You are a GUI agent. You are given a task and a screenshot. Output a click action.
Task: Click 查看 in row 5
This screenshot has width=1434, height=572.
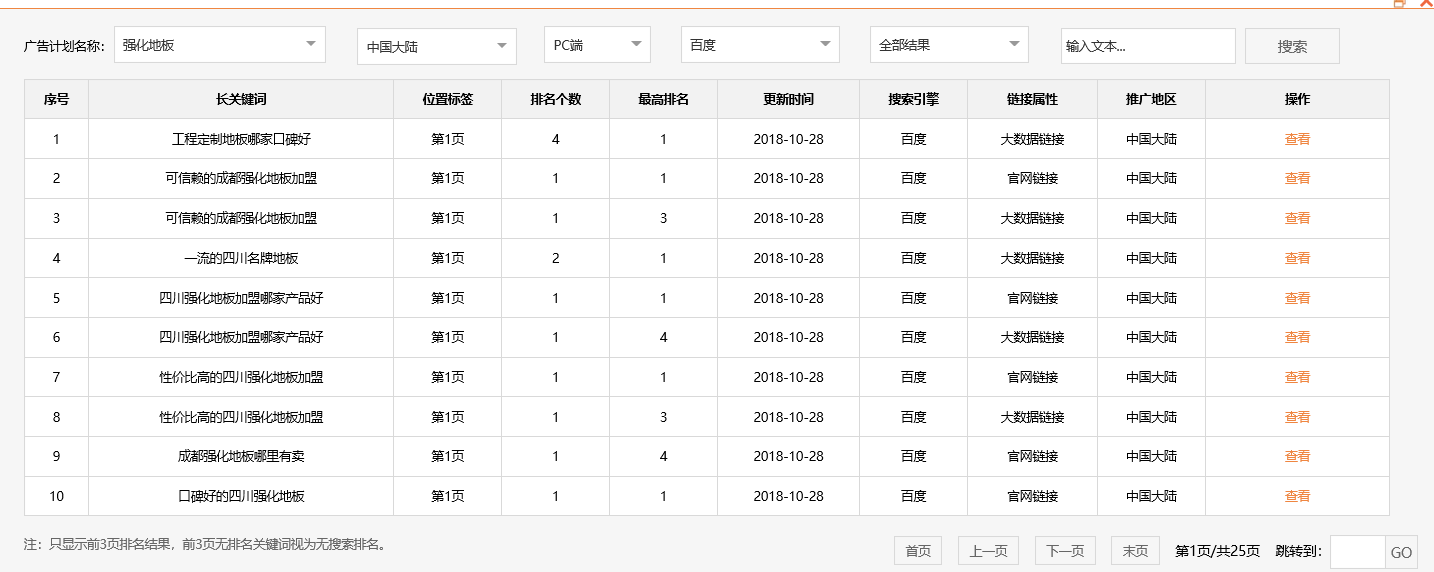[1297, 298]
